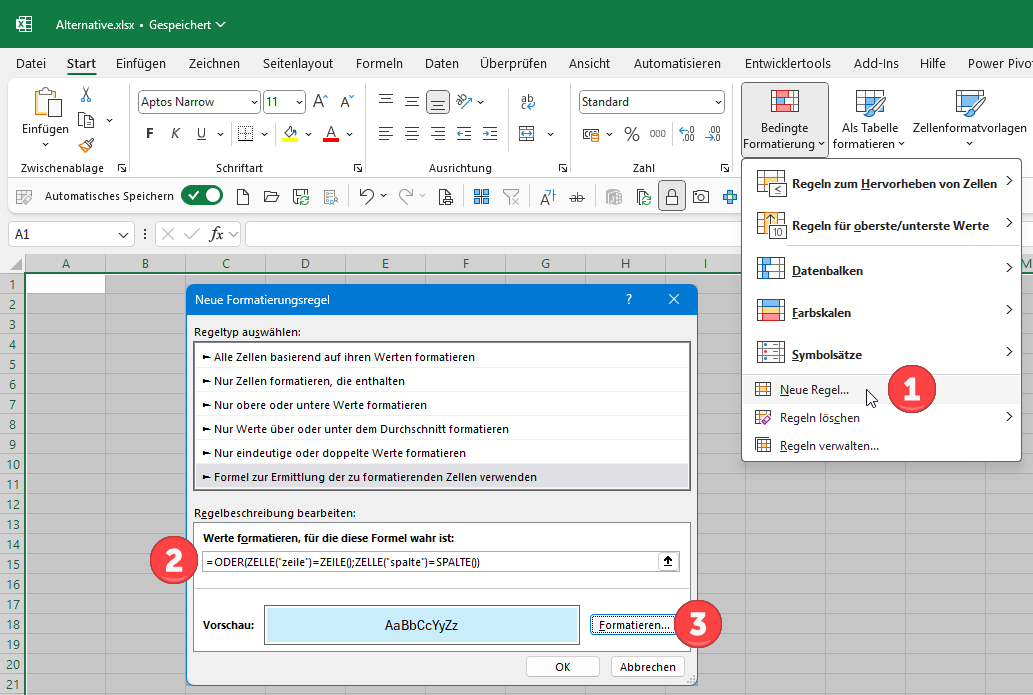Click the Formatieren... button
Image resolution: width=1033 pixels, height=695 pixels.
pos(633,625)
